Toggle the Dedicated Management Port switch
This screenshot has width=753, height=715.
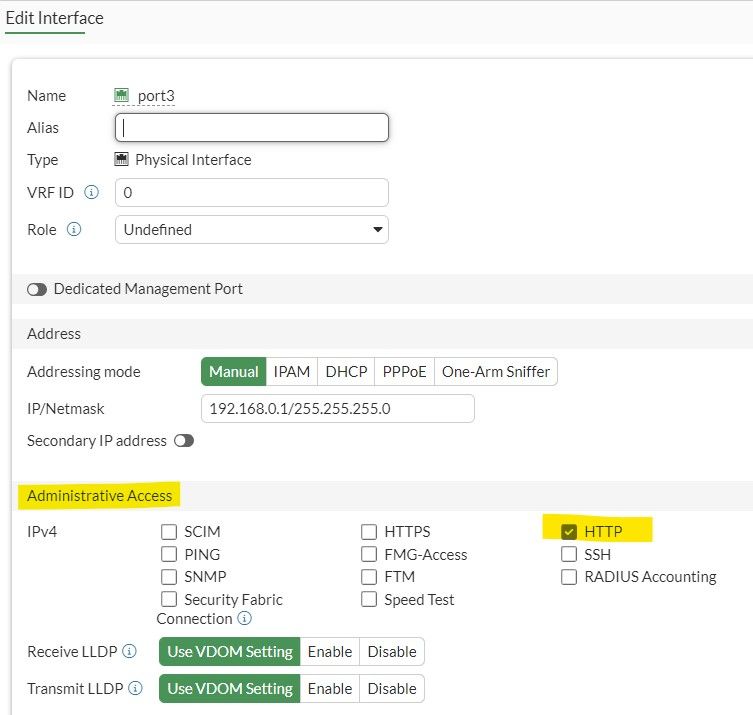pos(37,289)
